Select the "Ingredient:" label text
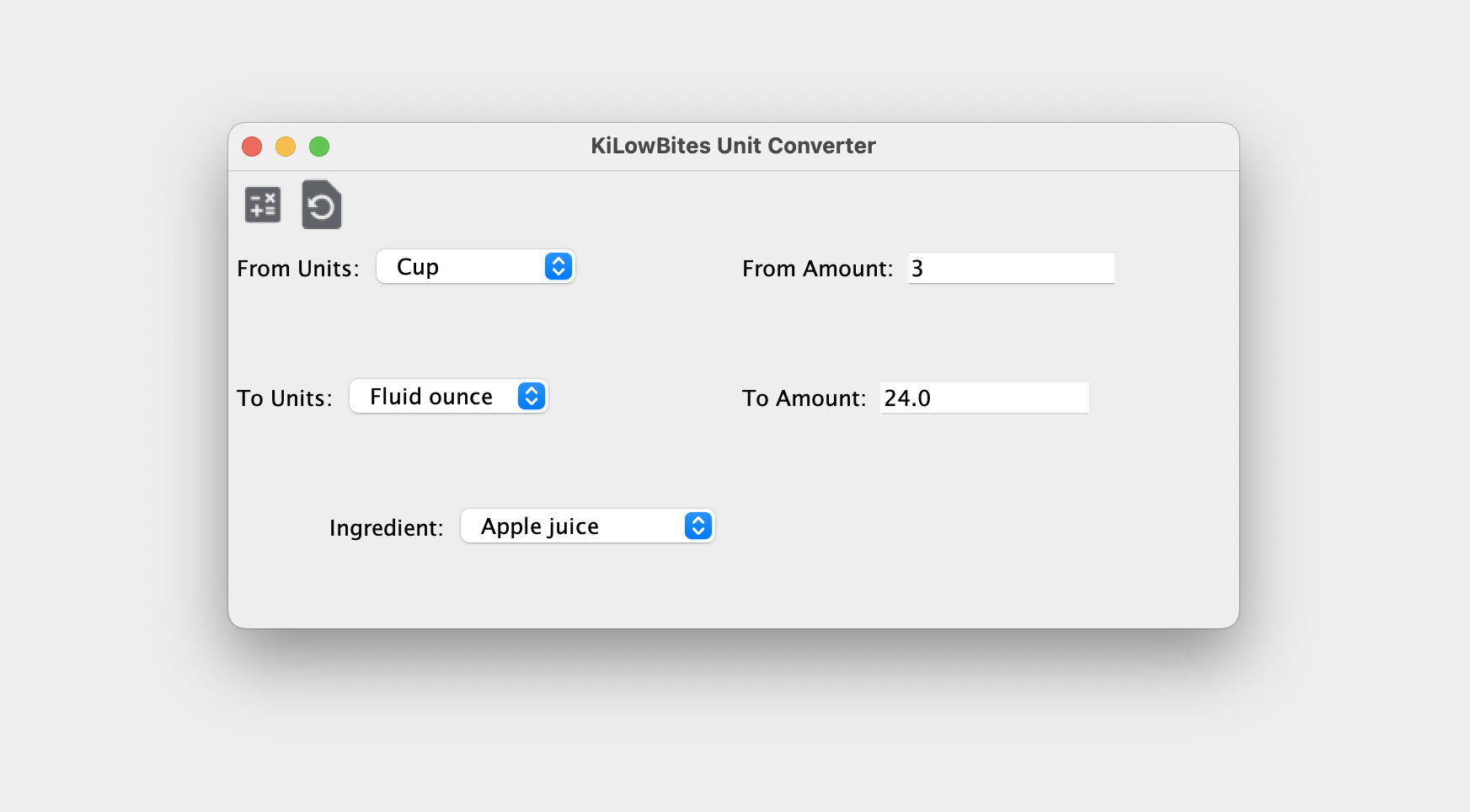The height and width of the screenshot is (812, 1470). pyautogui.click(x=386, y=528)
